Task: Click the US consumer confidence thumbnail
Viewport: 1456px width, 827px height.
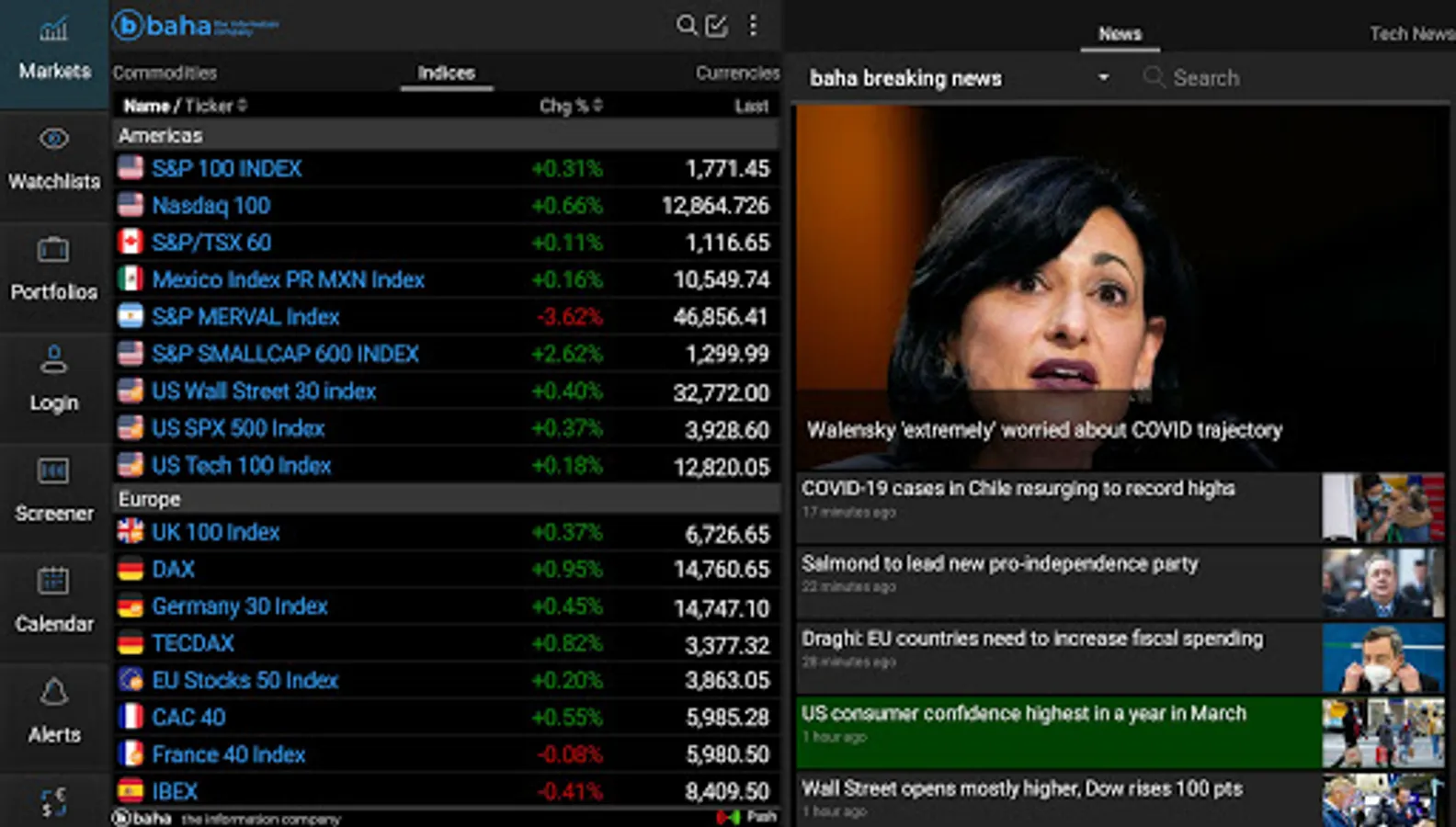Action: tap(1383, 732)
